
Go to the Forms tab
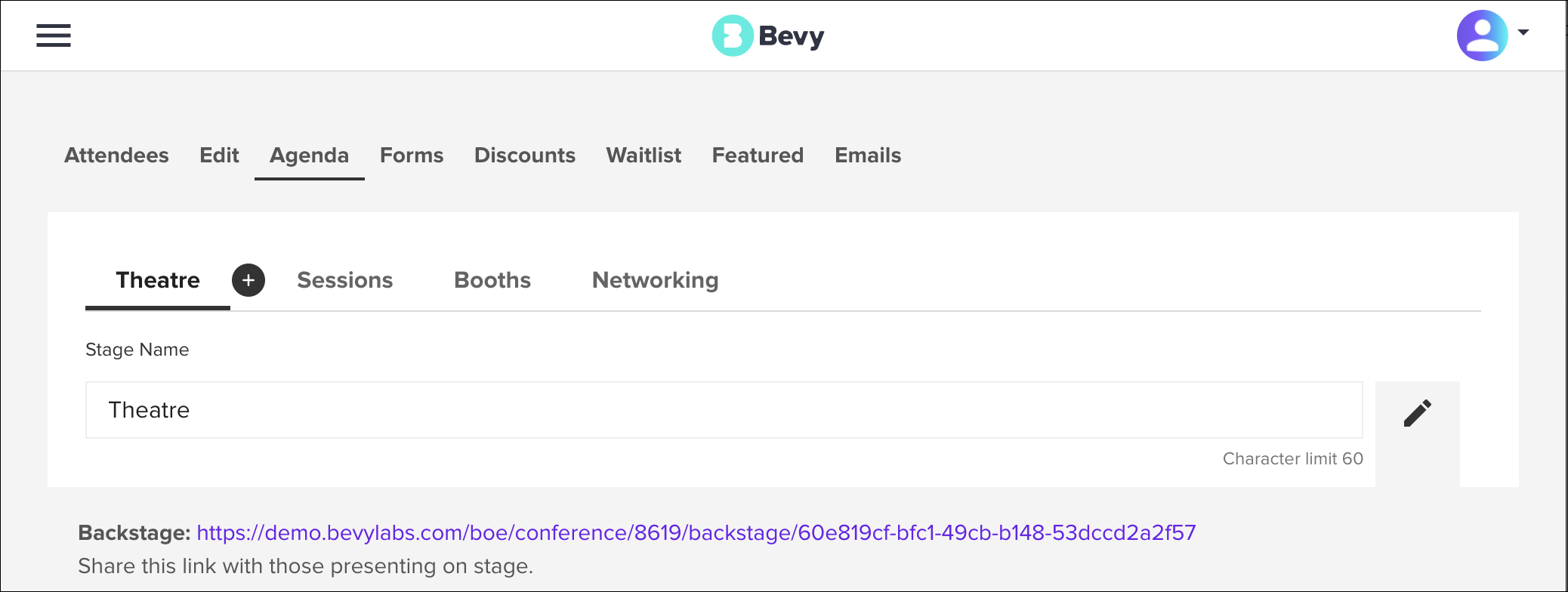coord(412,156)
